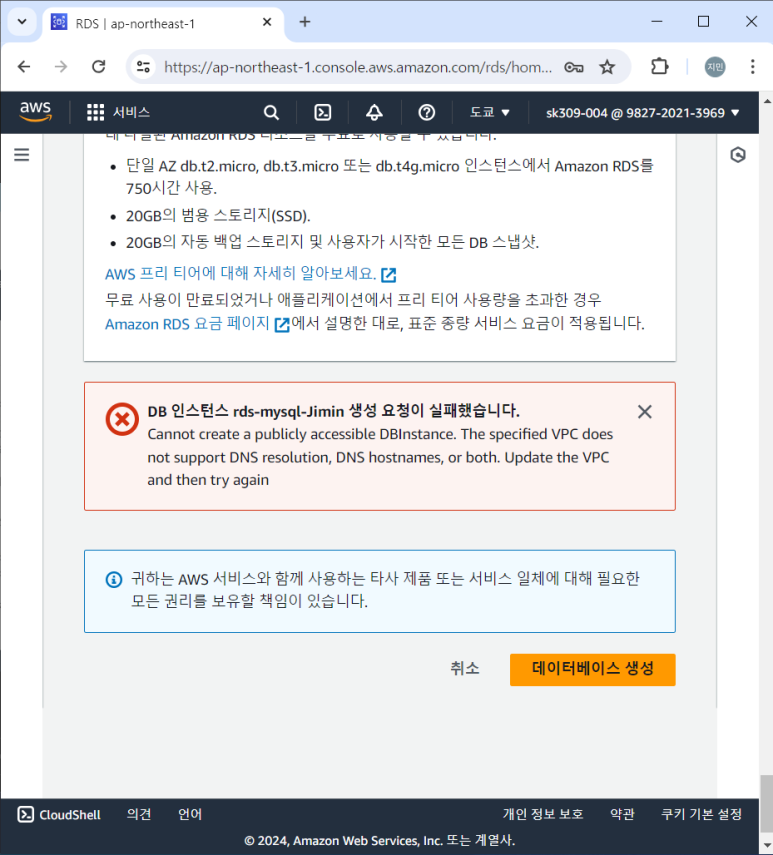This screenshot has width=773, height=855.
Task: Open saved password key icon
Action: 573,67
